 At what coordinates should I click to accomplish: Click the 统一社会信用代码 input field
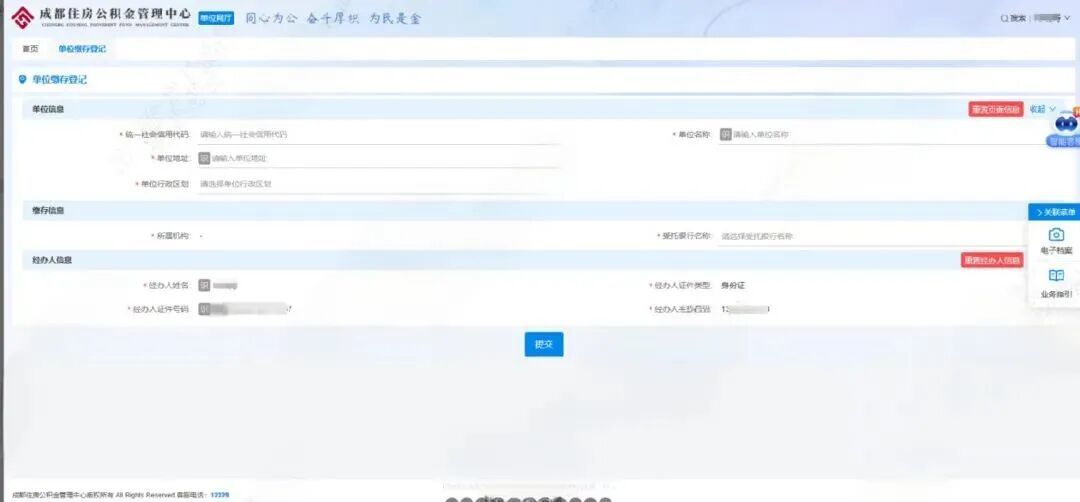[377, 134]
